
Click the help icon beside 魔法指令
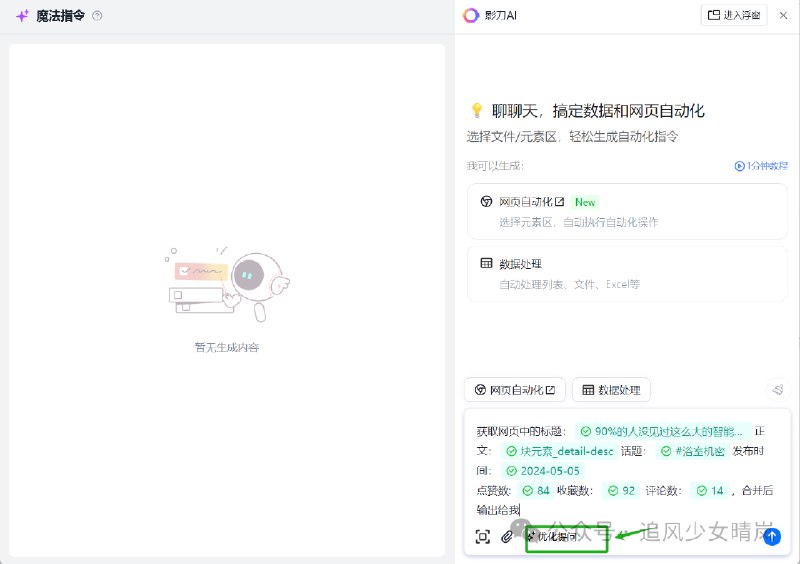[97, 16]
